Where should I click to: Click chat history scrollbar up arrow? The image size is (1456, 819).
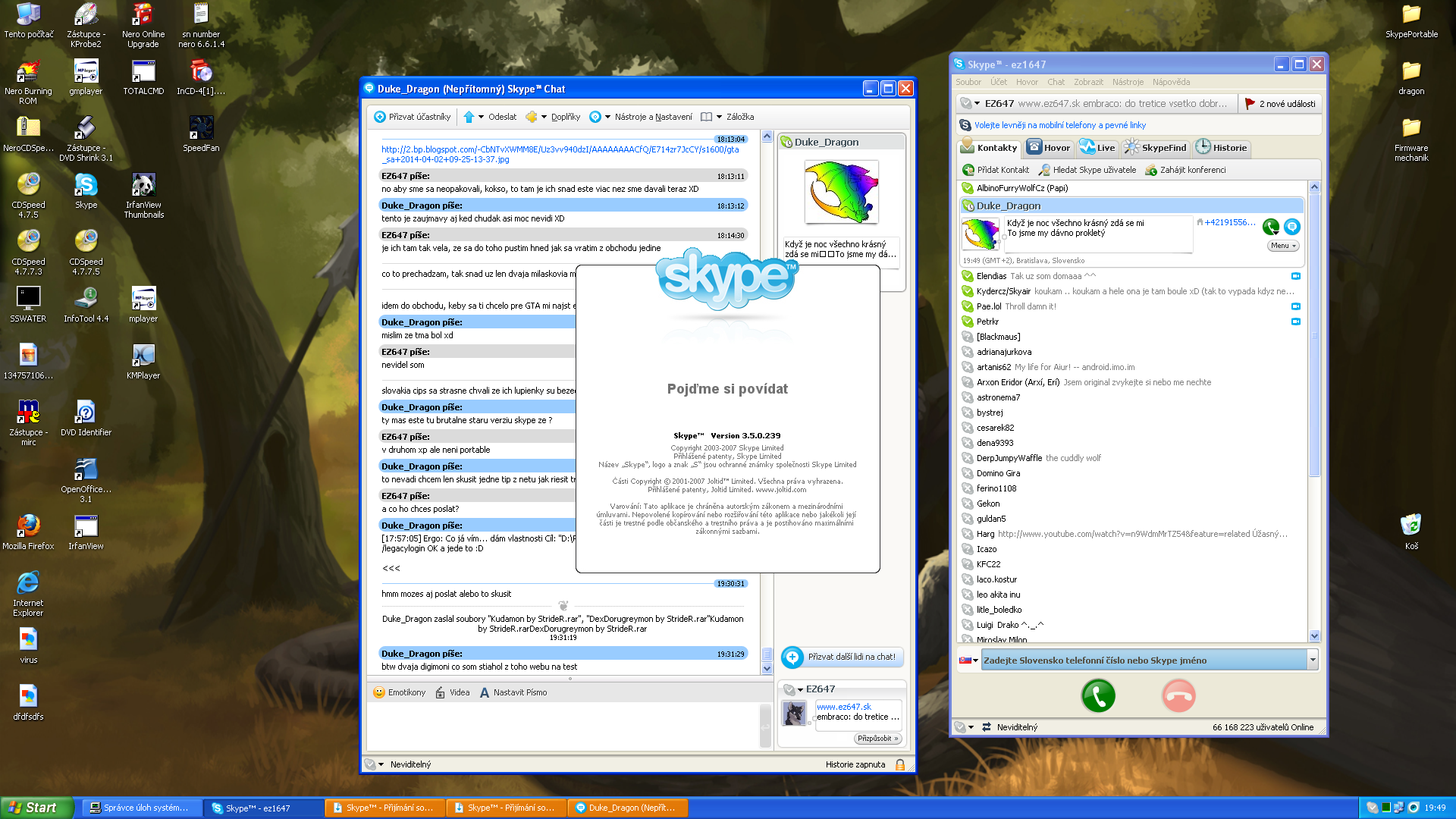767,137
